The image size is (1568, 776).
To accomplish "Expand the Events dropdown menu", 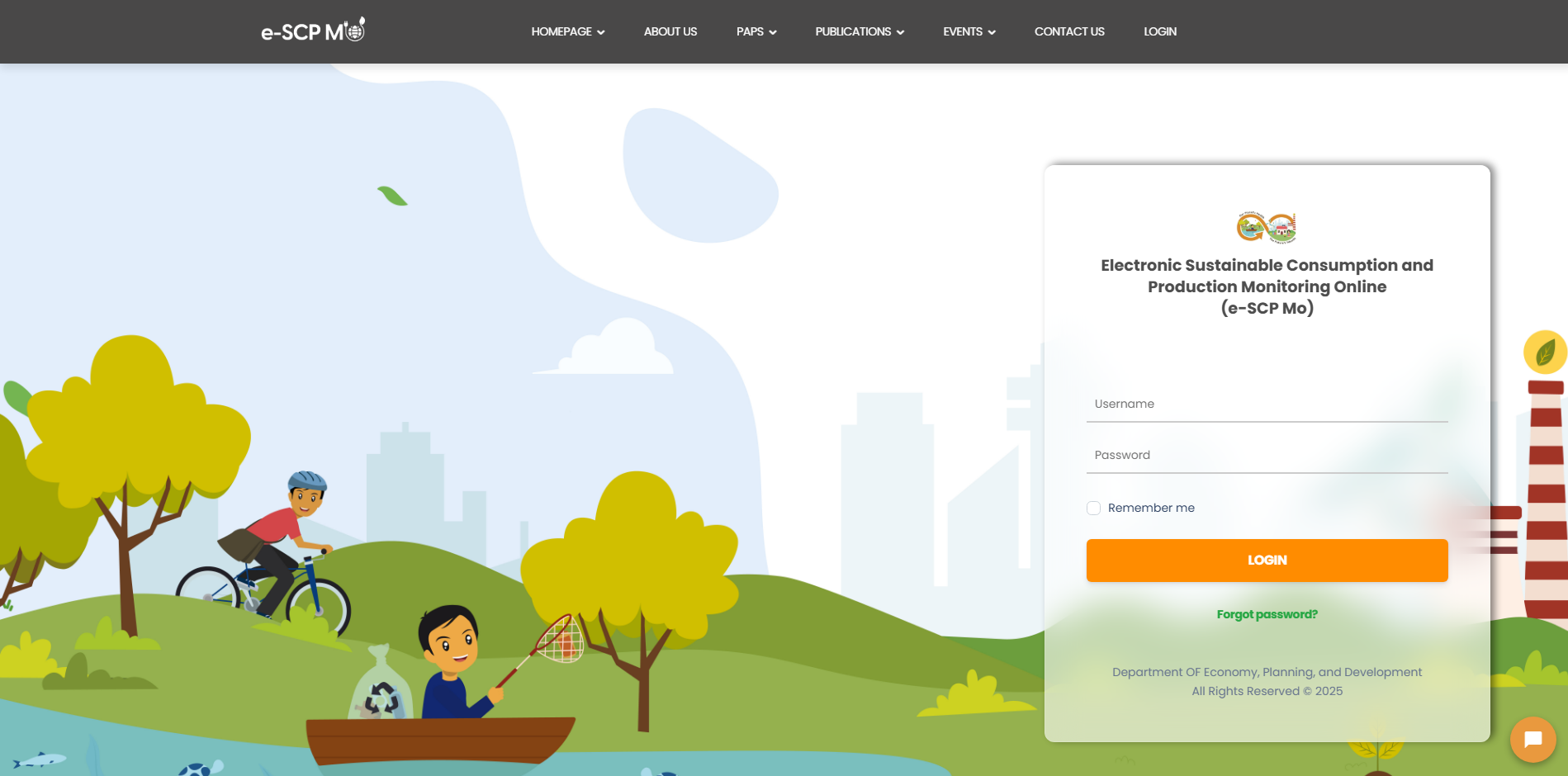I will (x=969, y=31).
